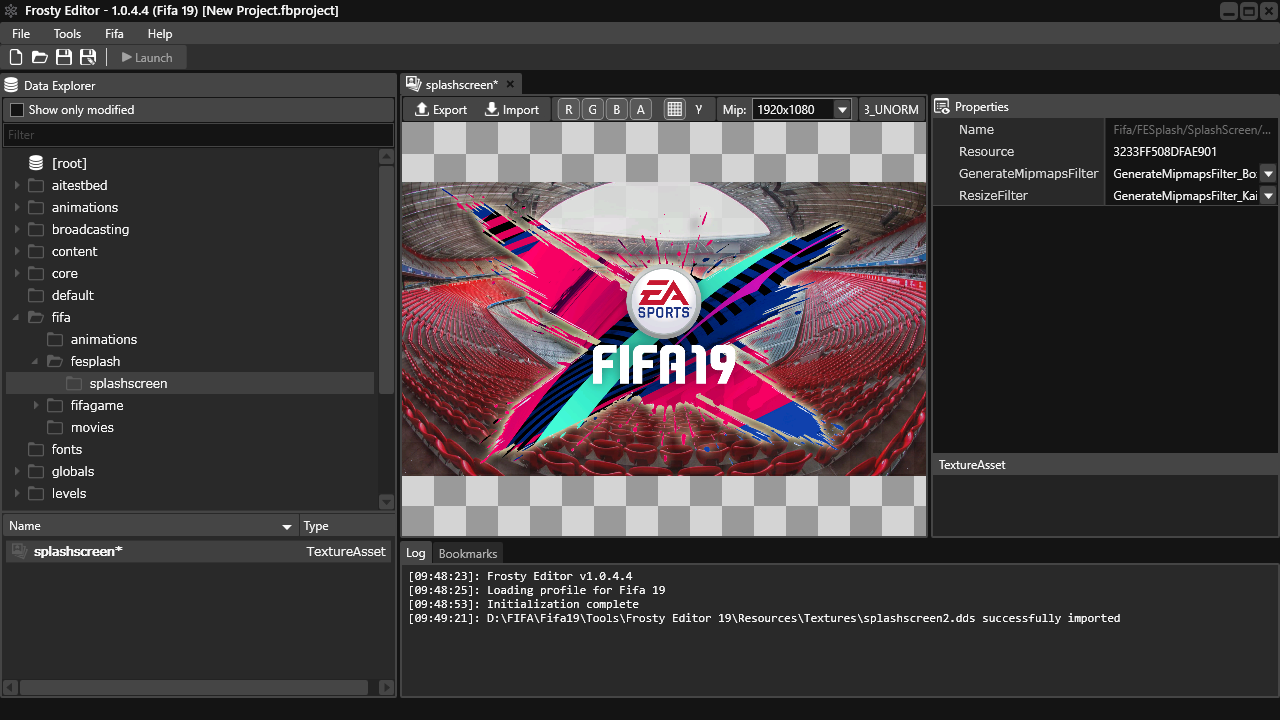Click the core folder icon

click(36, 273)
